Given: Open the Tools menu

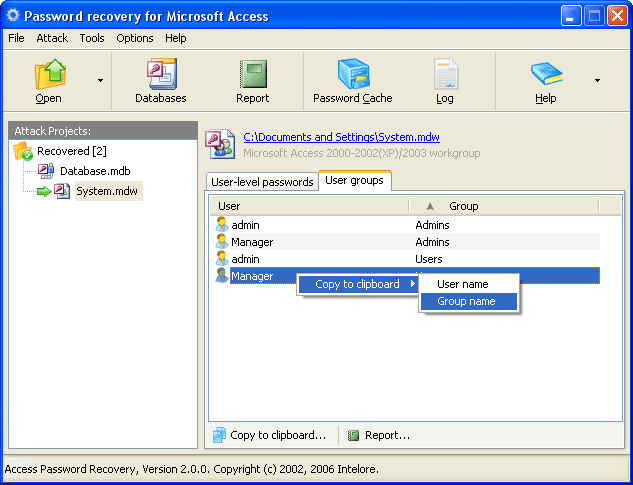Looking at the screenshot, I should (x=92, y=38).
